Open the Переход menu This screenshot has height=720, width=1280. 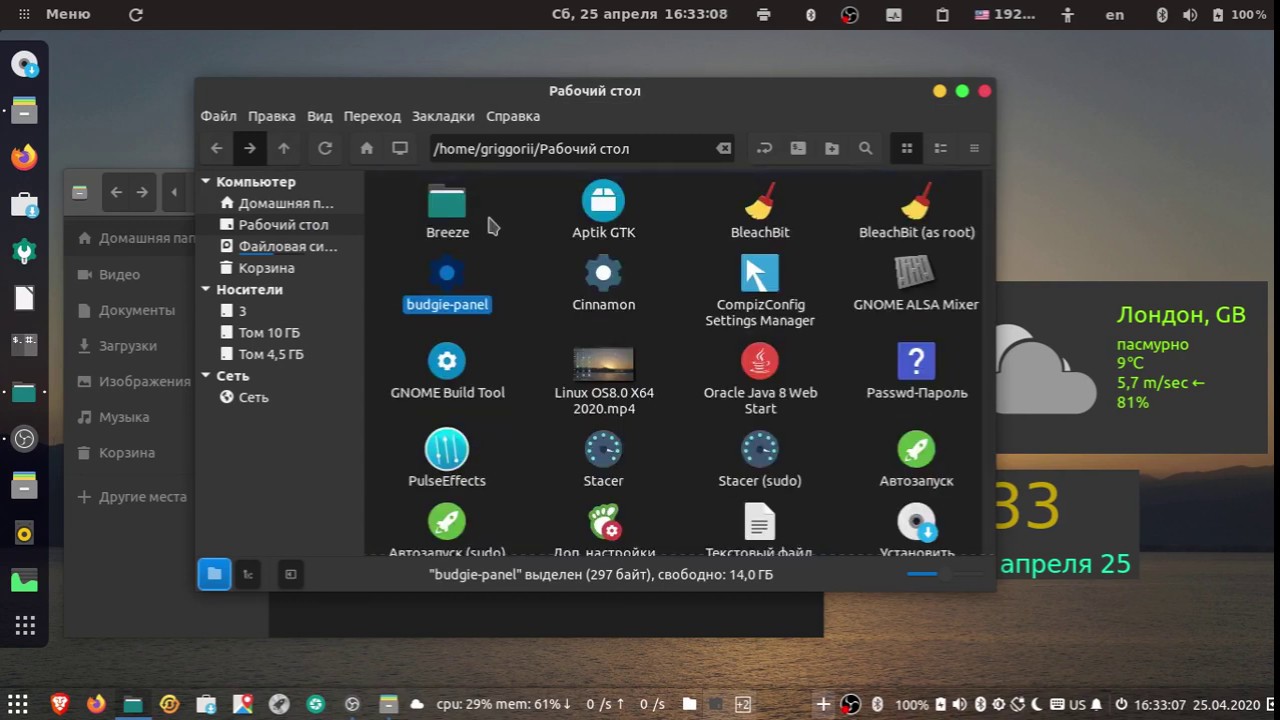tap(372, 116)
